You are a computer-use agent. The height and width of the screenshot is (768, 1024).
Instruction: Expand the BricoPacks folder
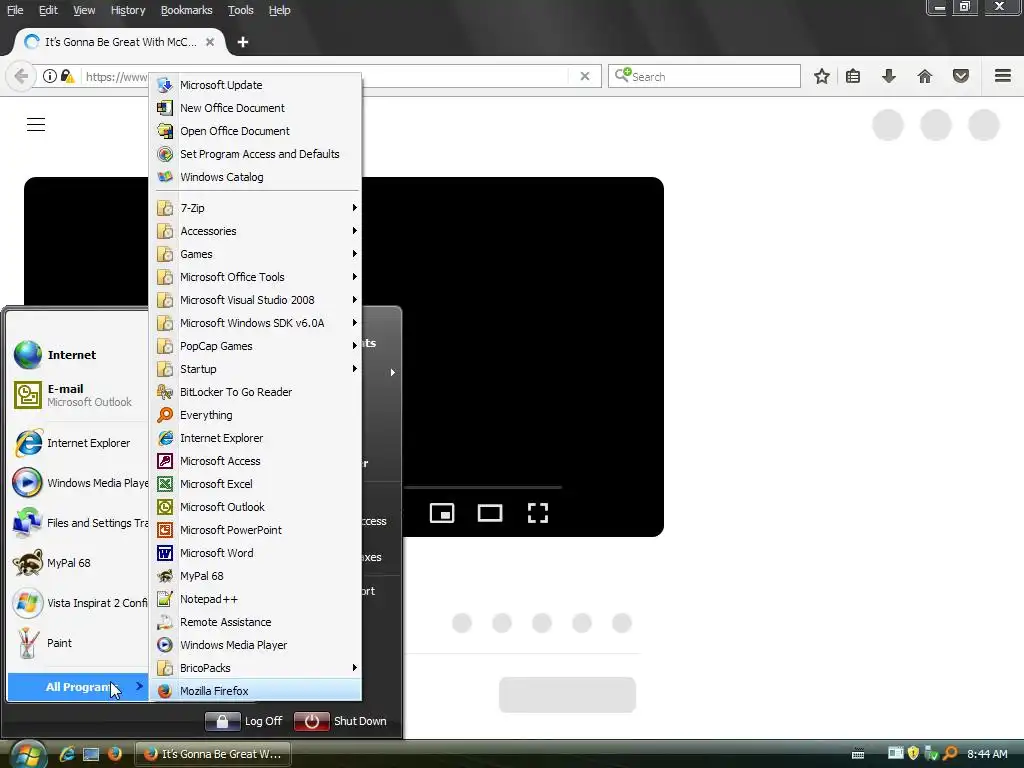coord(255,668)
